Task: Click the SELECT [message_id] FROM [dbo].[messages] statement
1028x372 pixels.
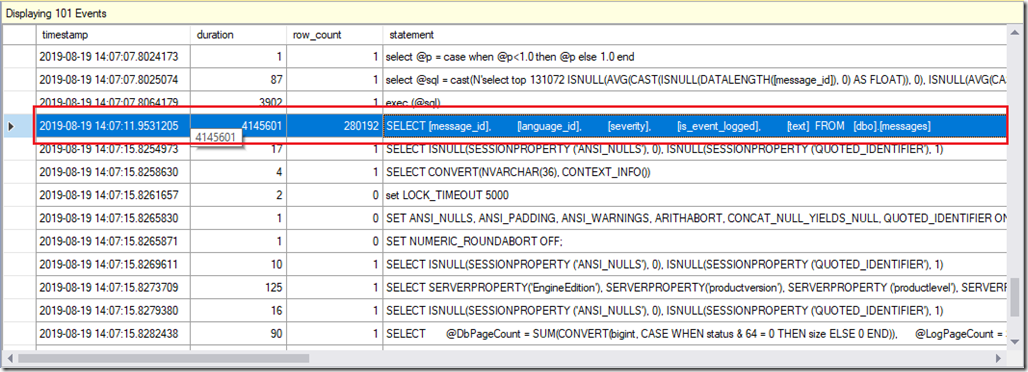Action: [x=695, y=126]
